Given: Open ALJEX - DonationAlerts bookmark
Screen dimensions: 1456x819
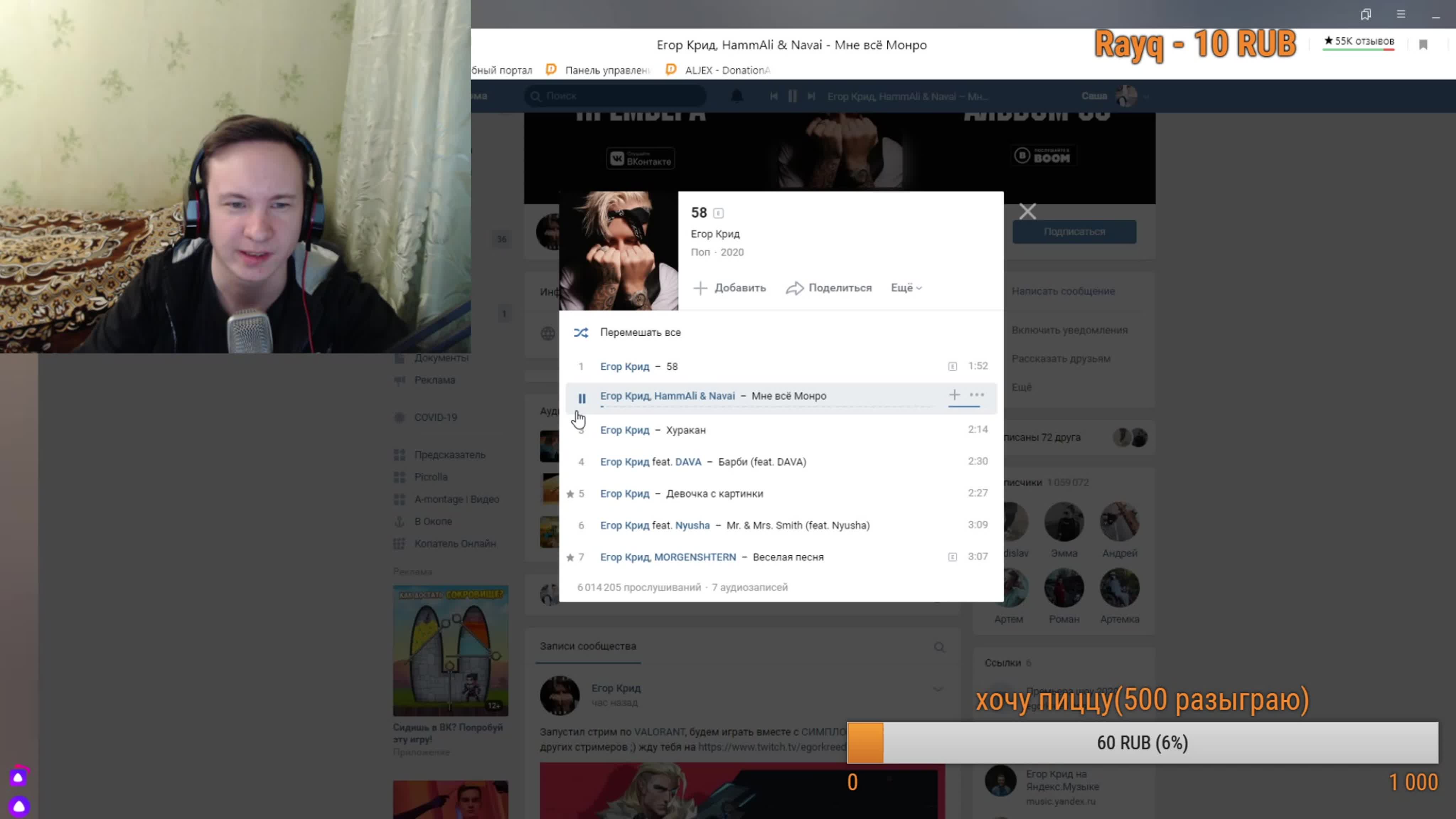Looking at the screenshot, I should pos(718,70).
